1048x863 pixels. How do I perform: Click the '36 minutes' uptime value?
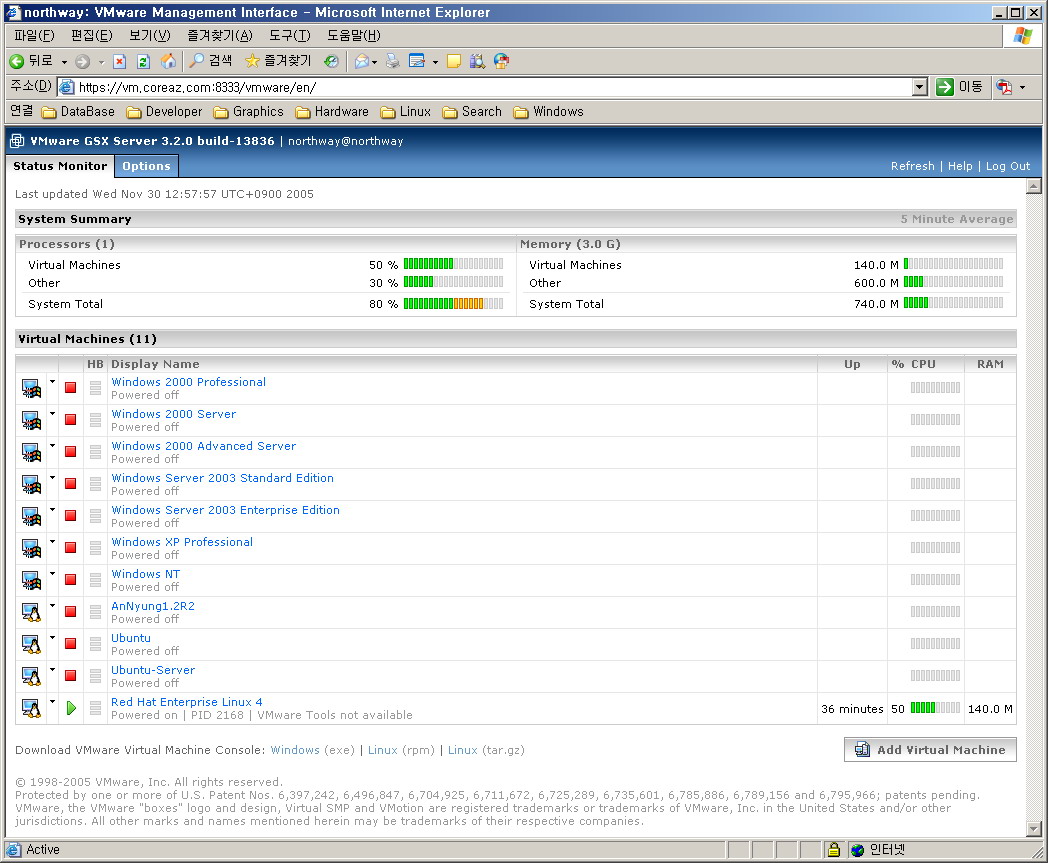tap(852, 709)
